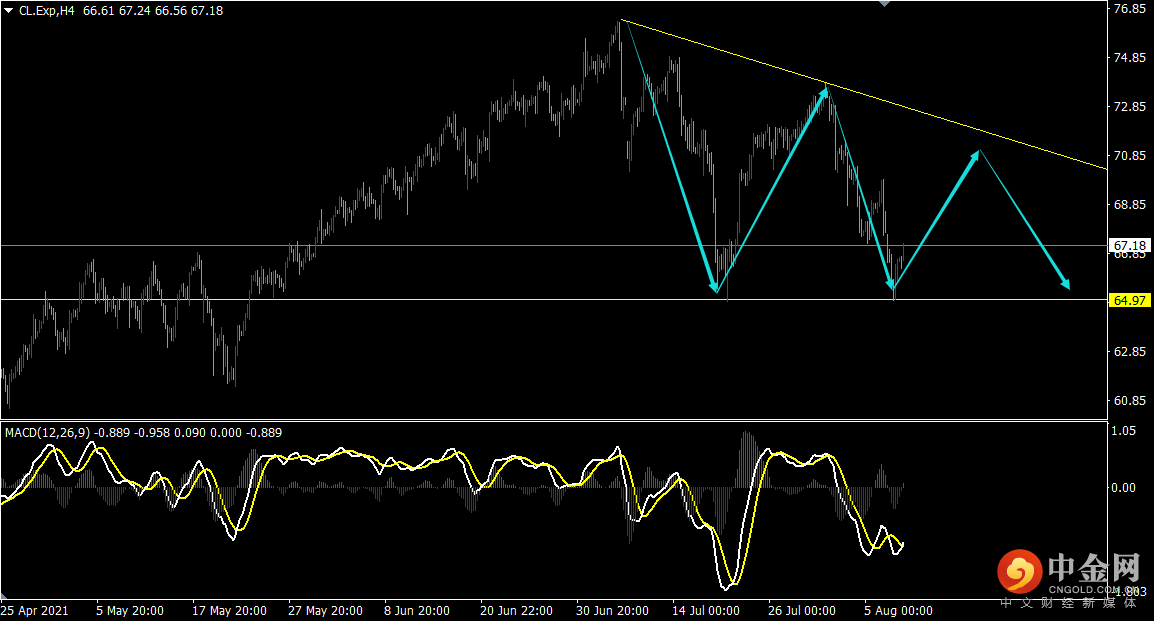Click the 25 Apr 2021 date label
The width and height of the screenshot is (1154, 621).
tap(35, 611)
